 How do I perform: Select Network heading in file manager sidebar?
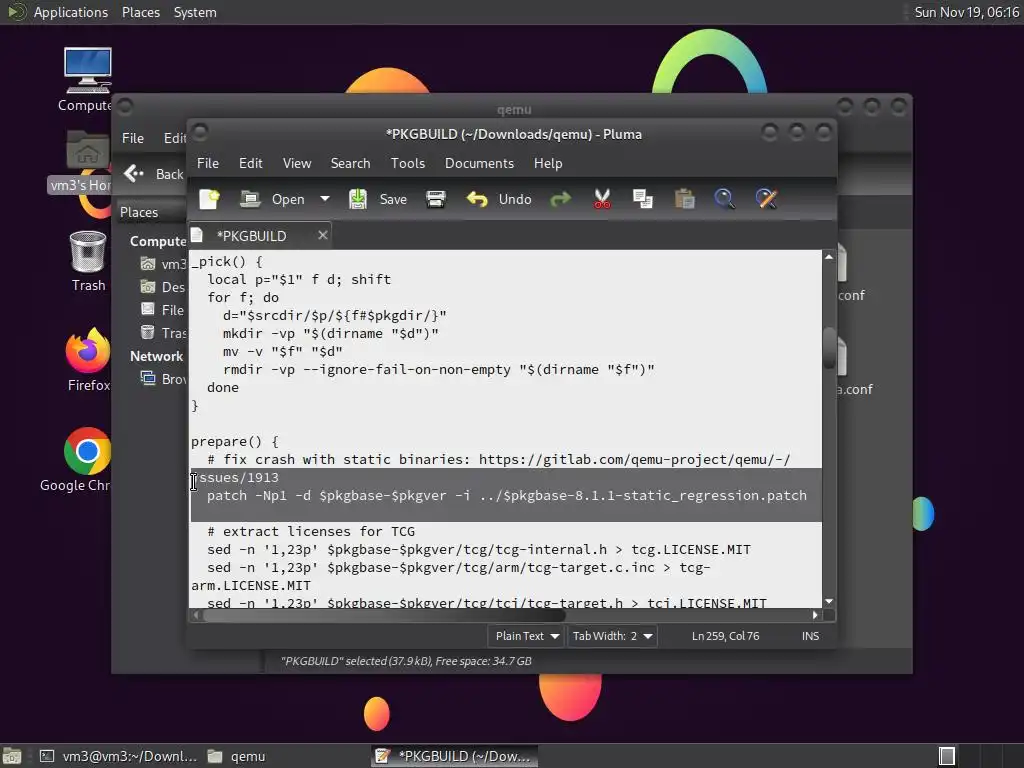coord(156,357)
